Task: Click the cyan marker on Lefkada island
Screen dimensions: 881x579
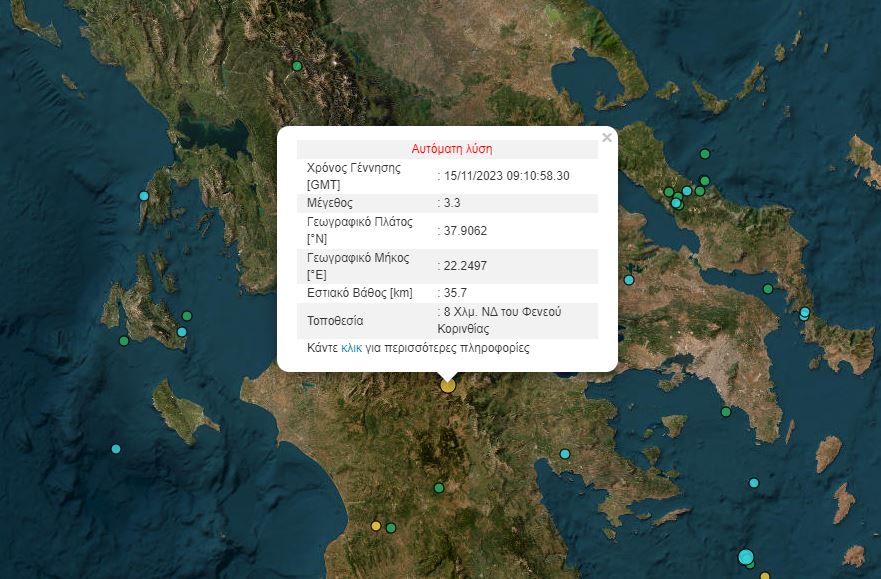Action: coord(144,196)
